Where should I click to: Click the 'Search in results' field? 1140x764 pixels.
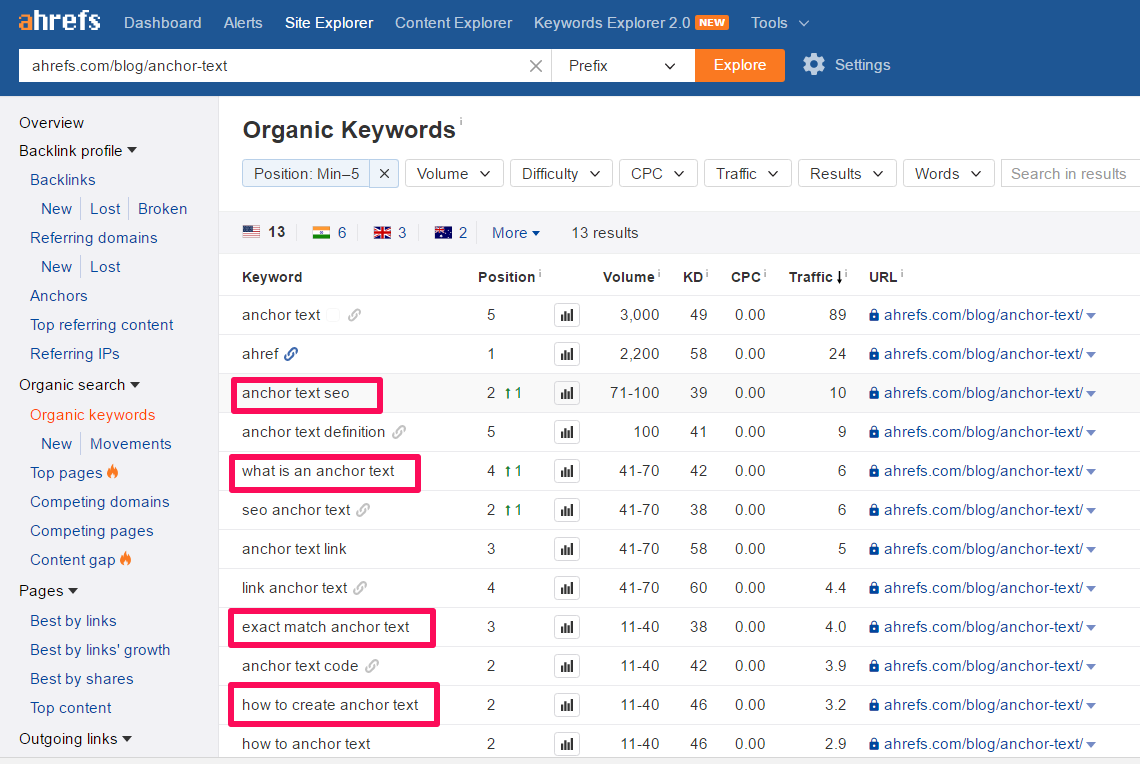pyautogui.click(x=1068, y=174)
